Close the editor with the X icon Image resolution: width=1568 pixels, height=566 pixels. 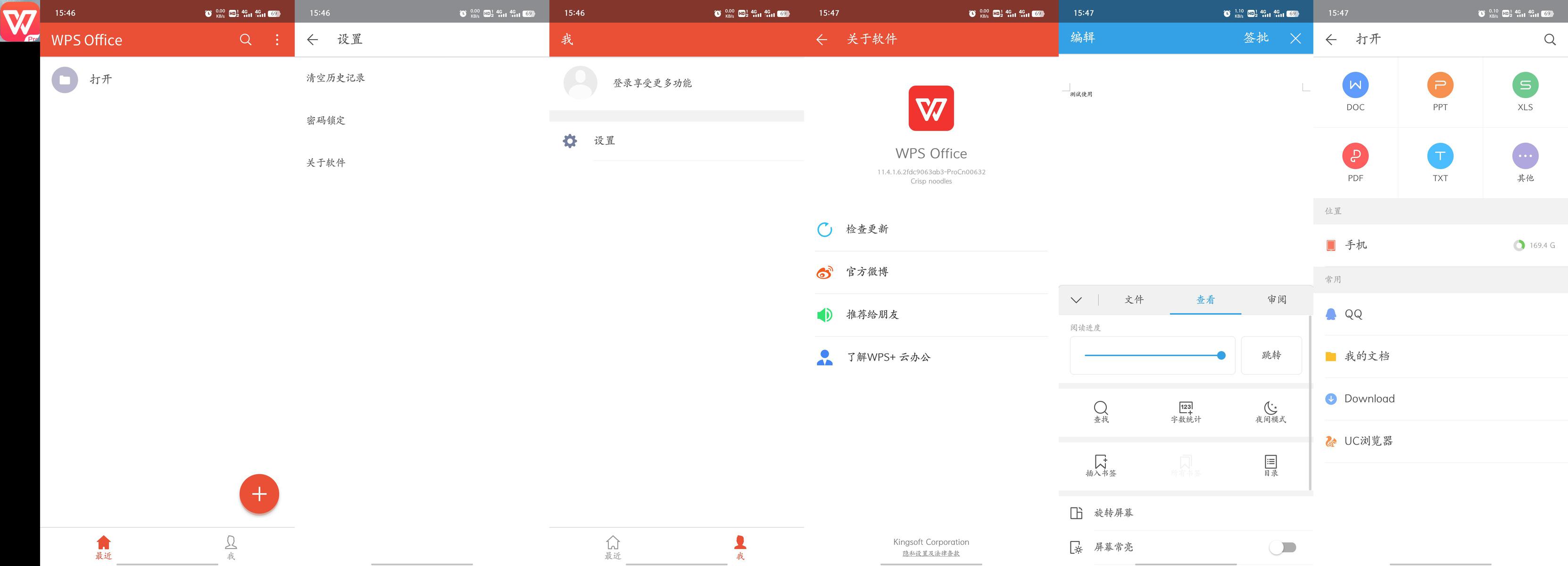pyautogui.click(x=1295, y=38)
